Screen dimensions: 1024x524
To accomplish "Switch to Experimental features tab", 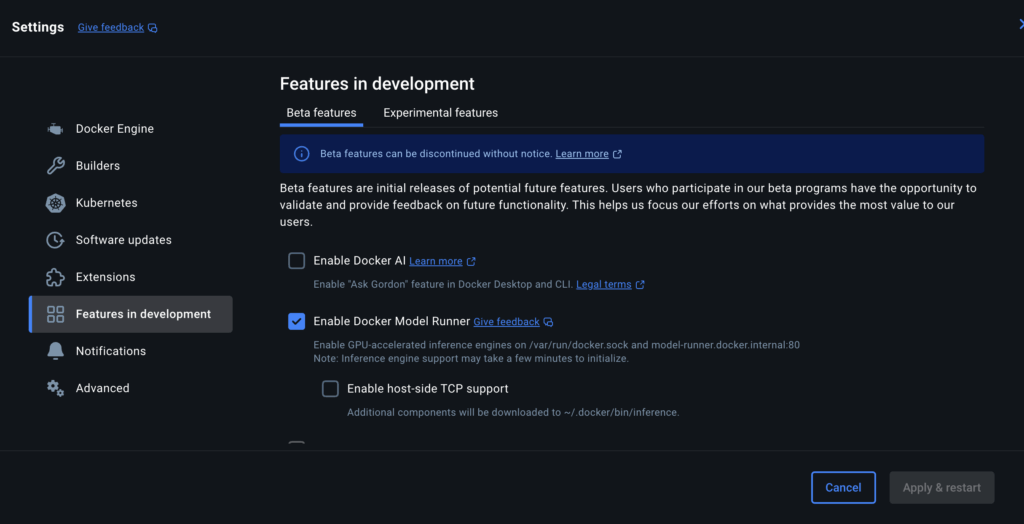I will (440, 113).
